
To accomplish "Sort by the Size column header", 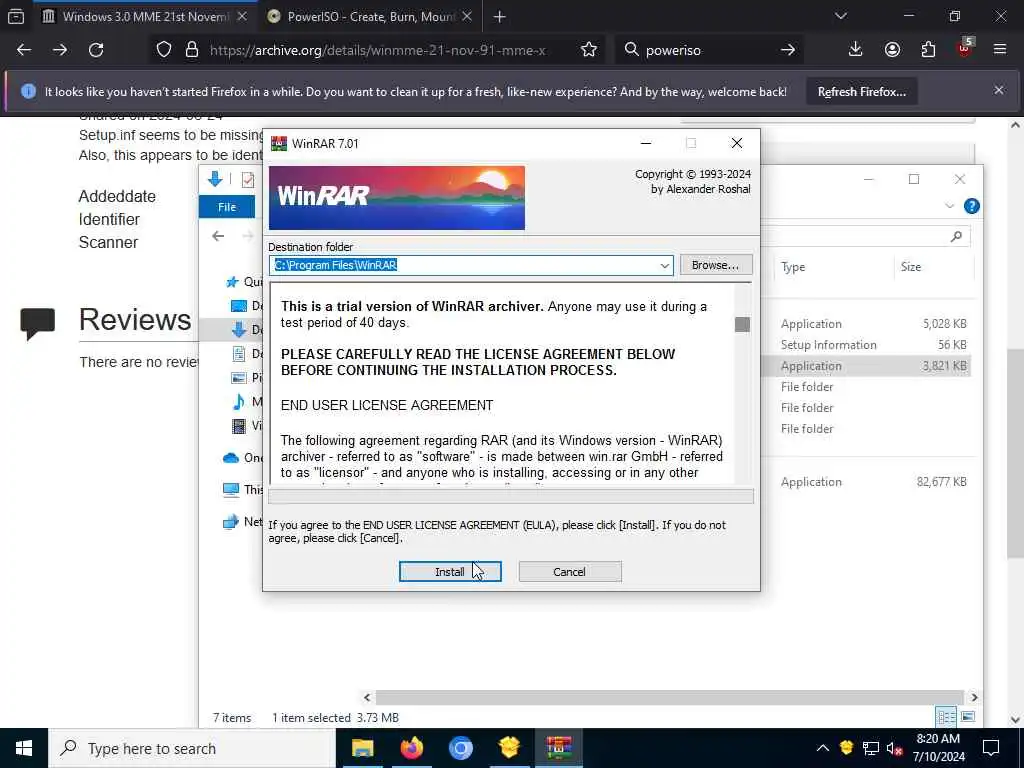I will [x=911, y=267].
